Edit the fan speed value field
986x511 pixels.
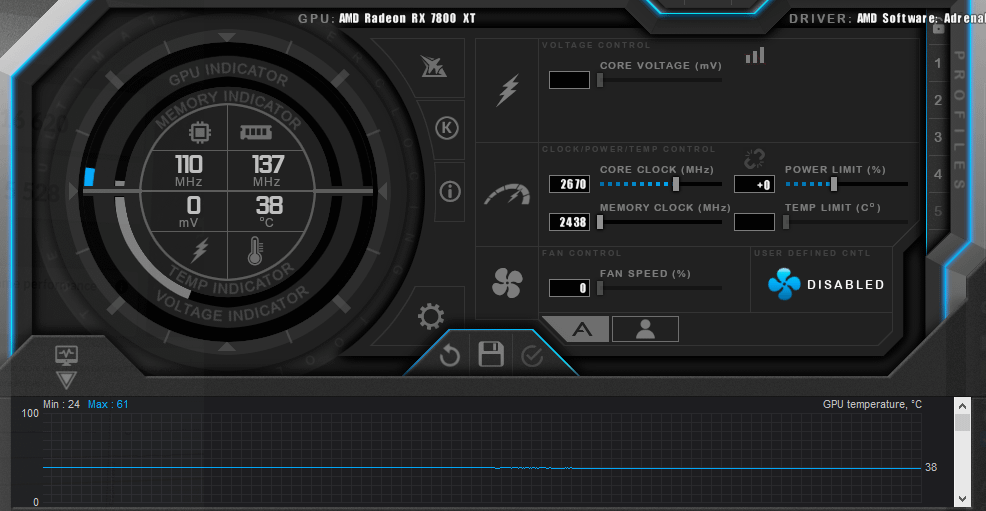(x=569, y=288)
